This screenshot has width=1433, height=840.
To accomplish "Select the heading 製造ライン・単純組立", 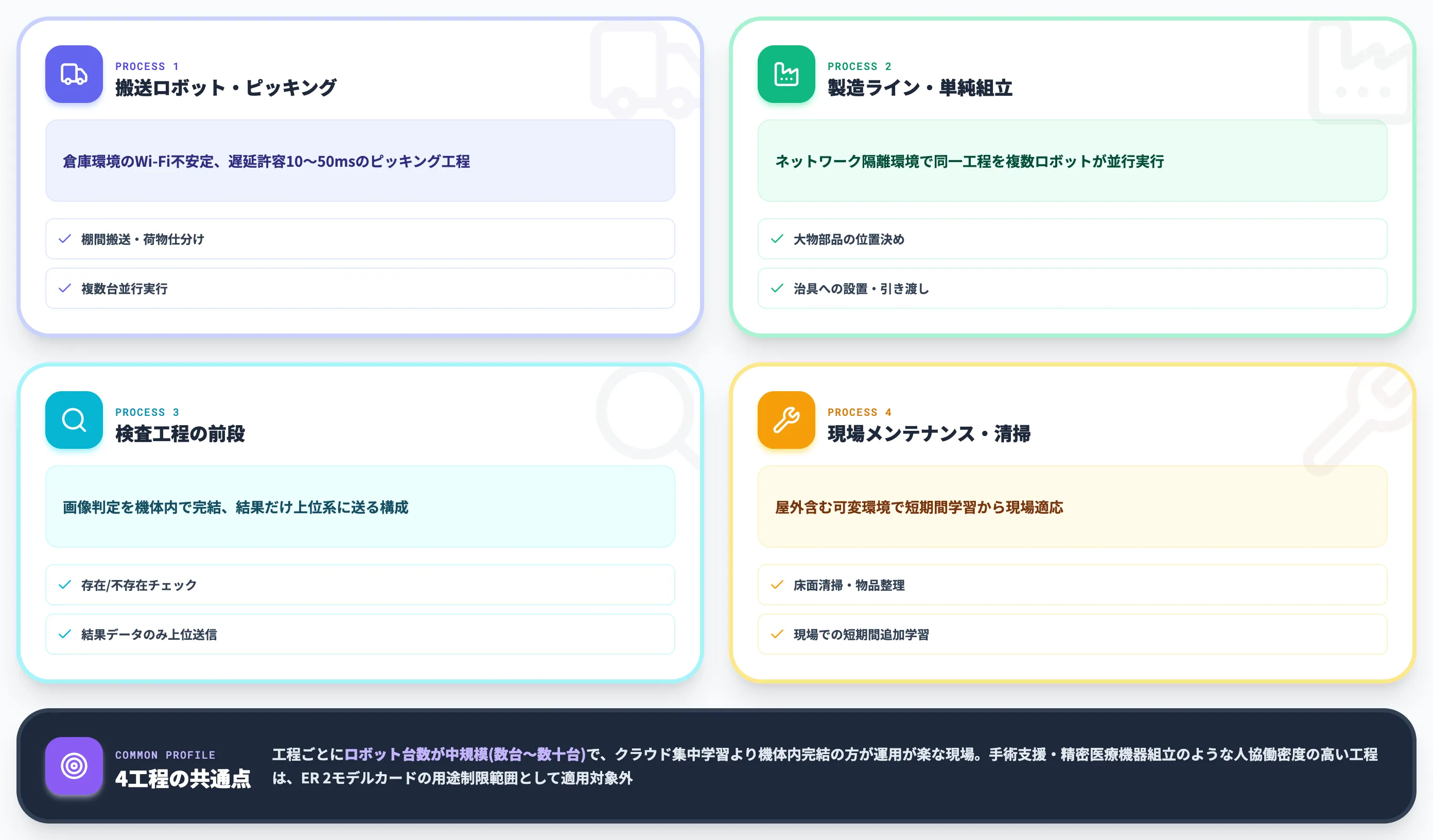I will (919, 87).
